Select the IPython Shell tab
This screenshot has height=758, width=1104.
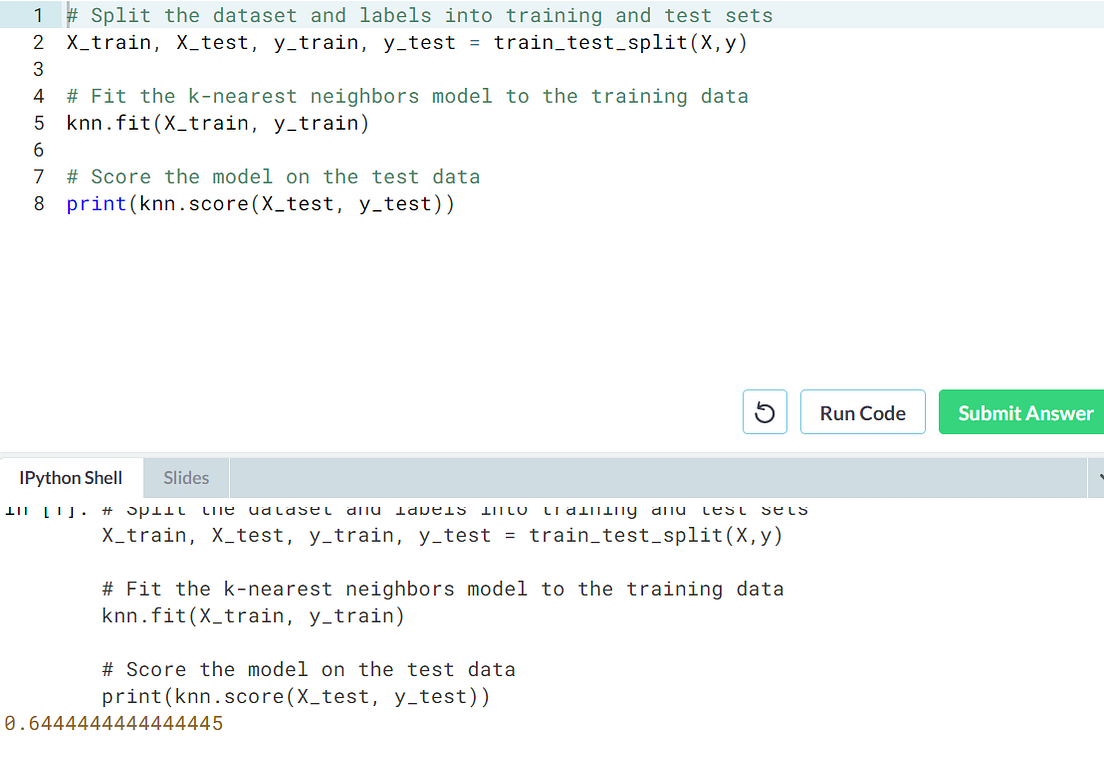(70, 478)
